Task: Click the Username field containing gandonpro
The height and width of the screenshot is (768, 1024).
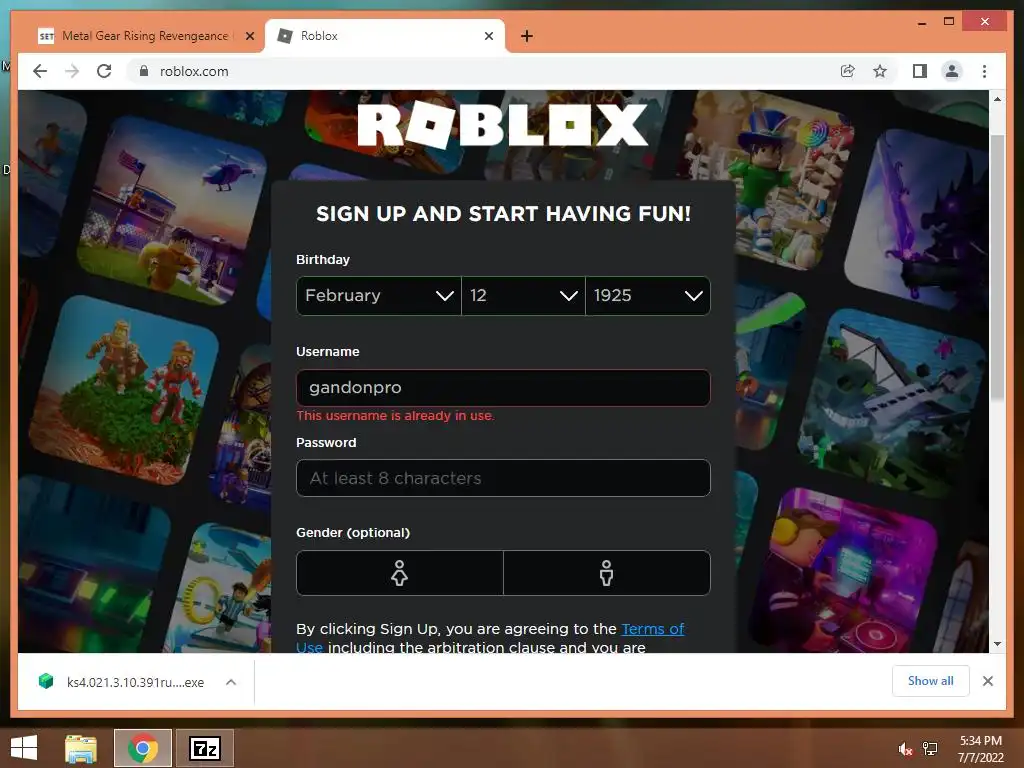Action: 503,388
